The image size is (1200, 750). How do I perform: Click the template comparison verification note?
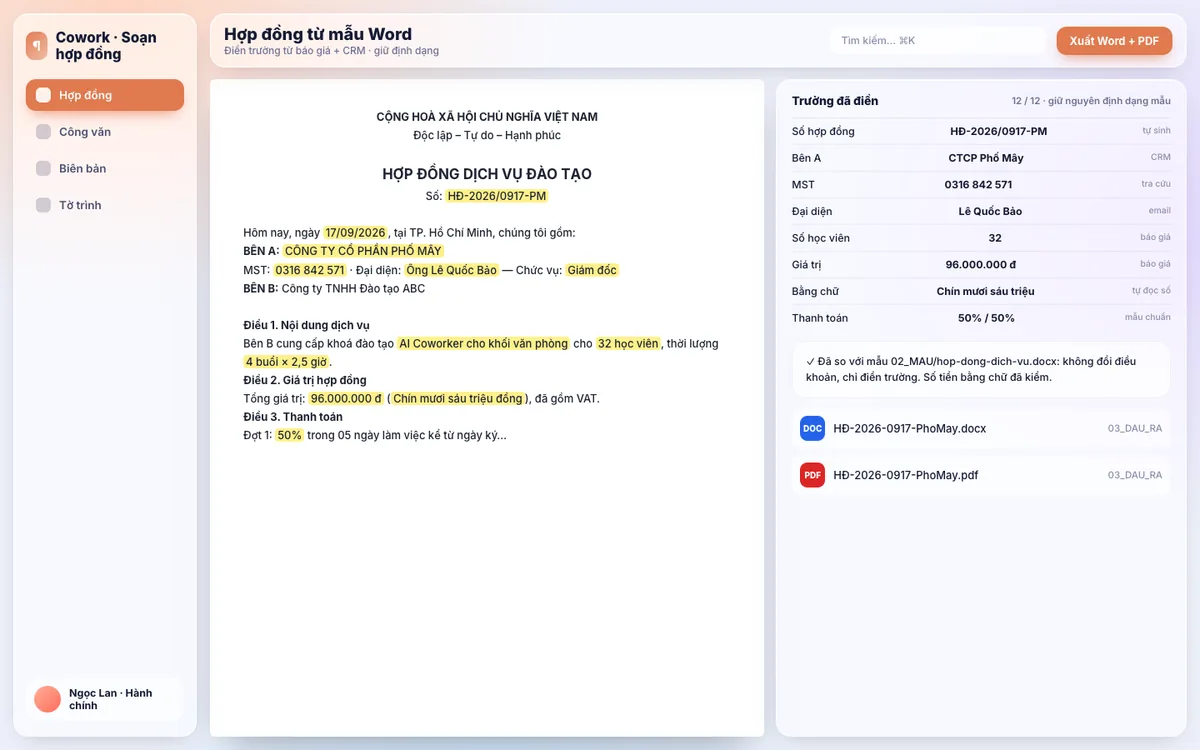click(981, 369)
